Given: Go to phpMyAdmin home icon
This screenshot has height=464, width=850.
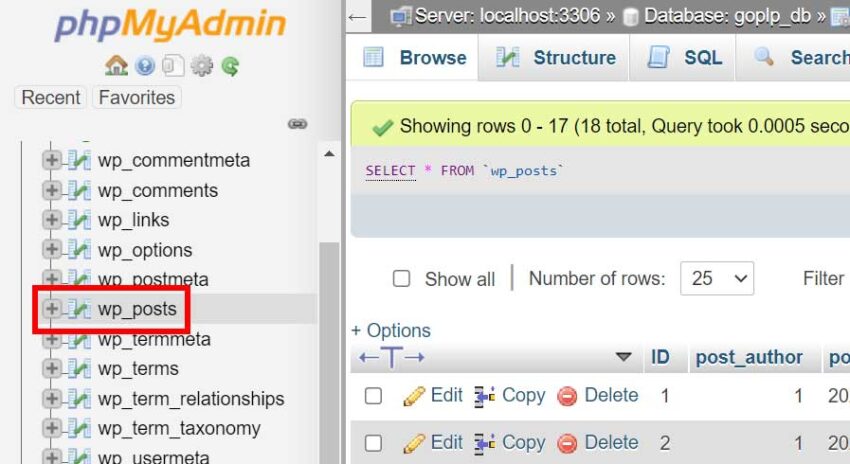Looking at the screenshot, I should [116, 66].
